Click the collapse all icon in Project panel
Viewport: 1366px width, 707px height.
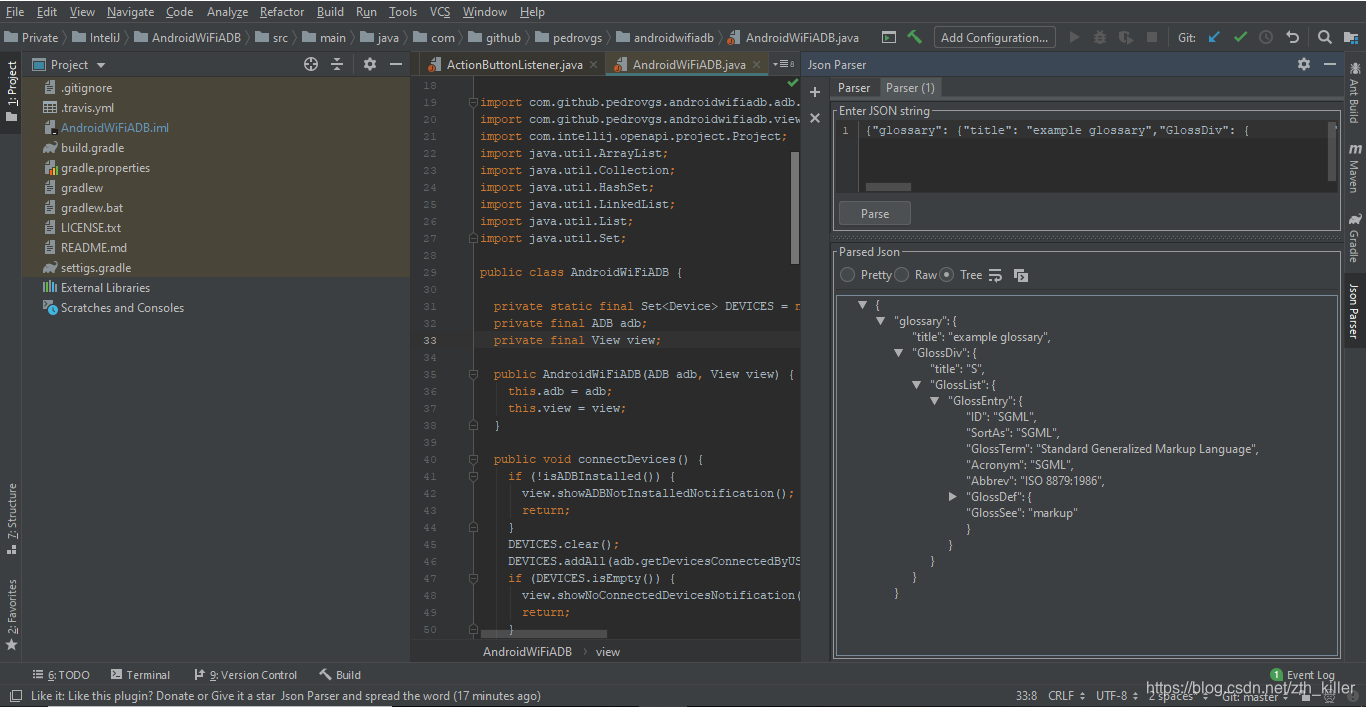pyautogui.click(x=337, y=64)
